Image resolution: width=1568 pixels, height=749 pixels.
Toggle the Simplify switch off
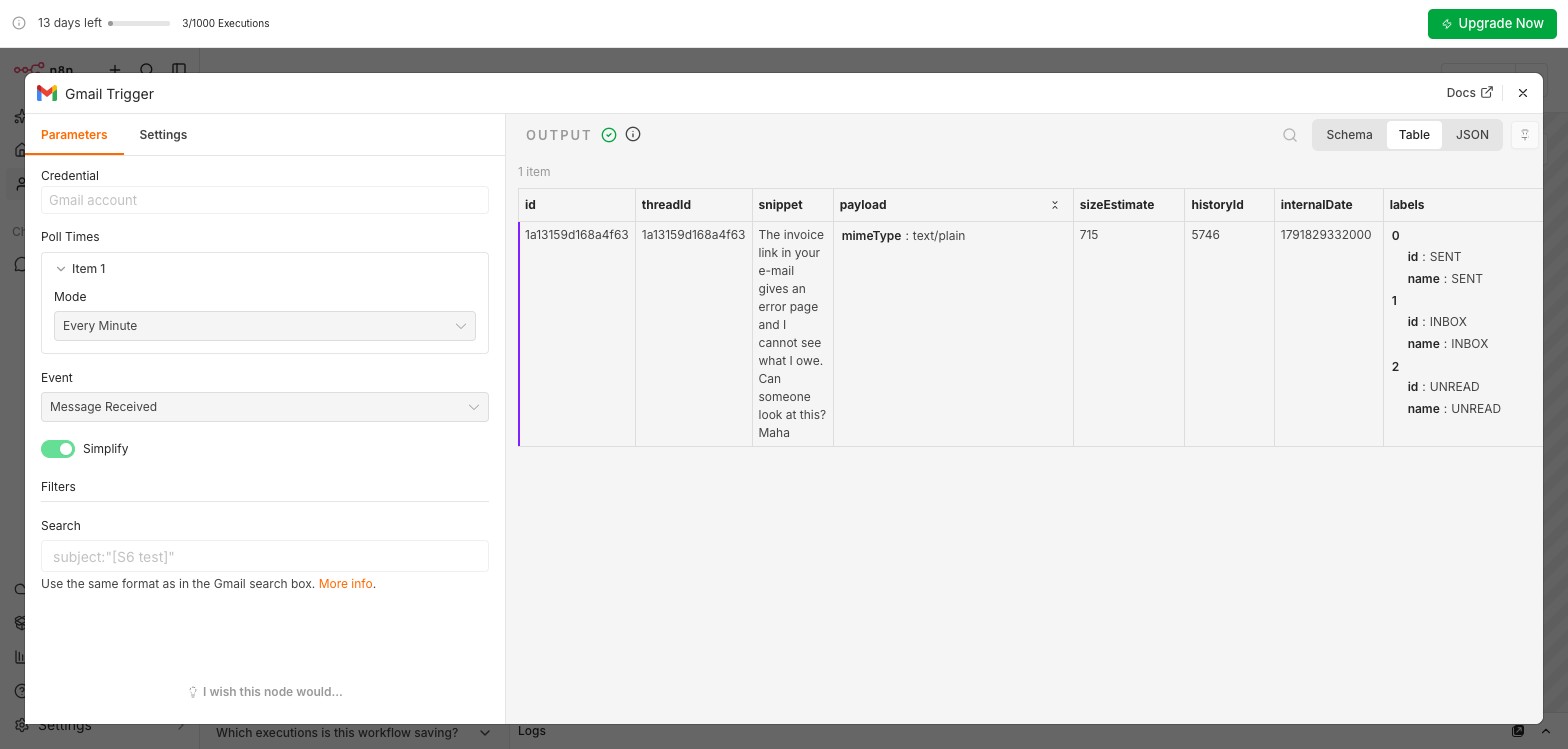click(x=58, y=449)
